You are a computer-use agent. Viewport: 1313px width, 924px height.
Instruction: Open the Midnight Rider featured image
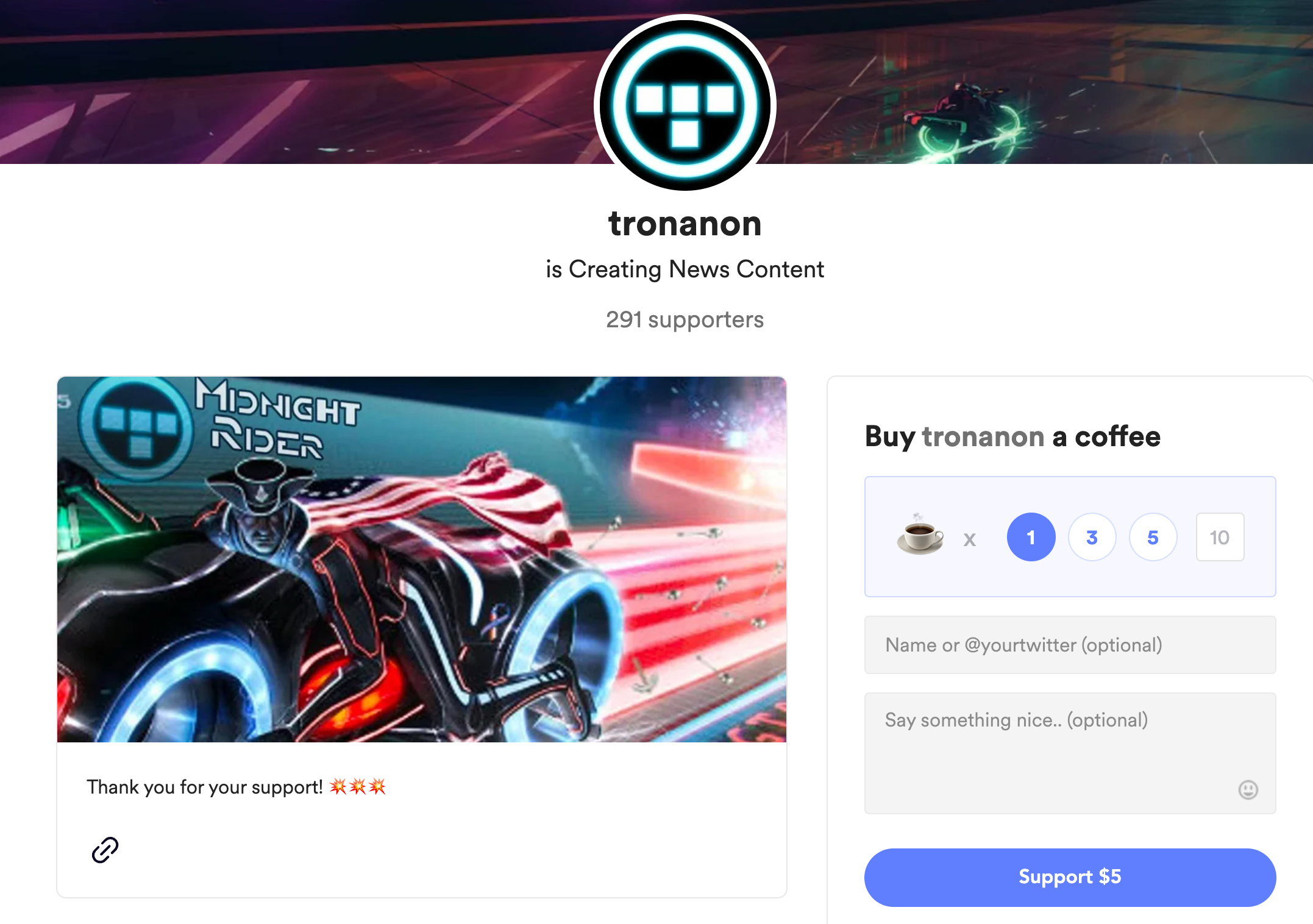422,560
